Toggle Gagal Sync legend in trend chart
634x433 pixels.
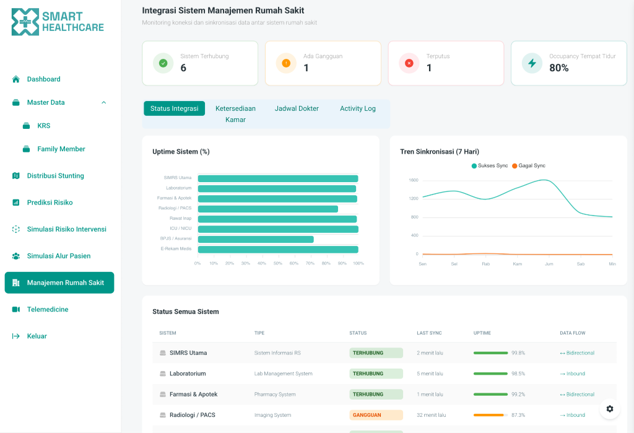528,166
